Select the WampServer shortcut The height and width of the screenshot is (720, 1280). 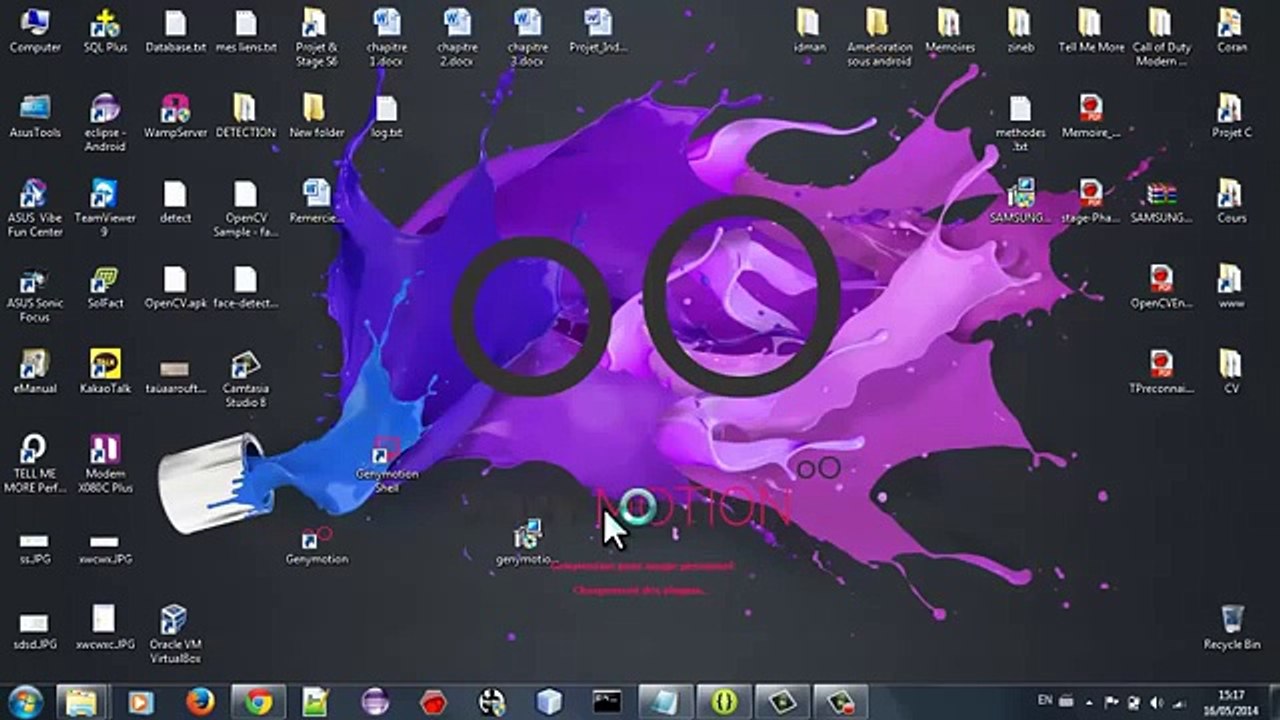(175, 116)
